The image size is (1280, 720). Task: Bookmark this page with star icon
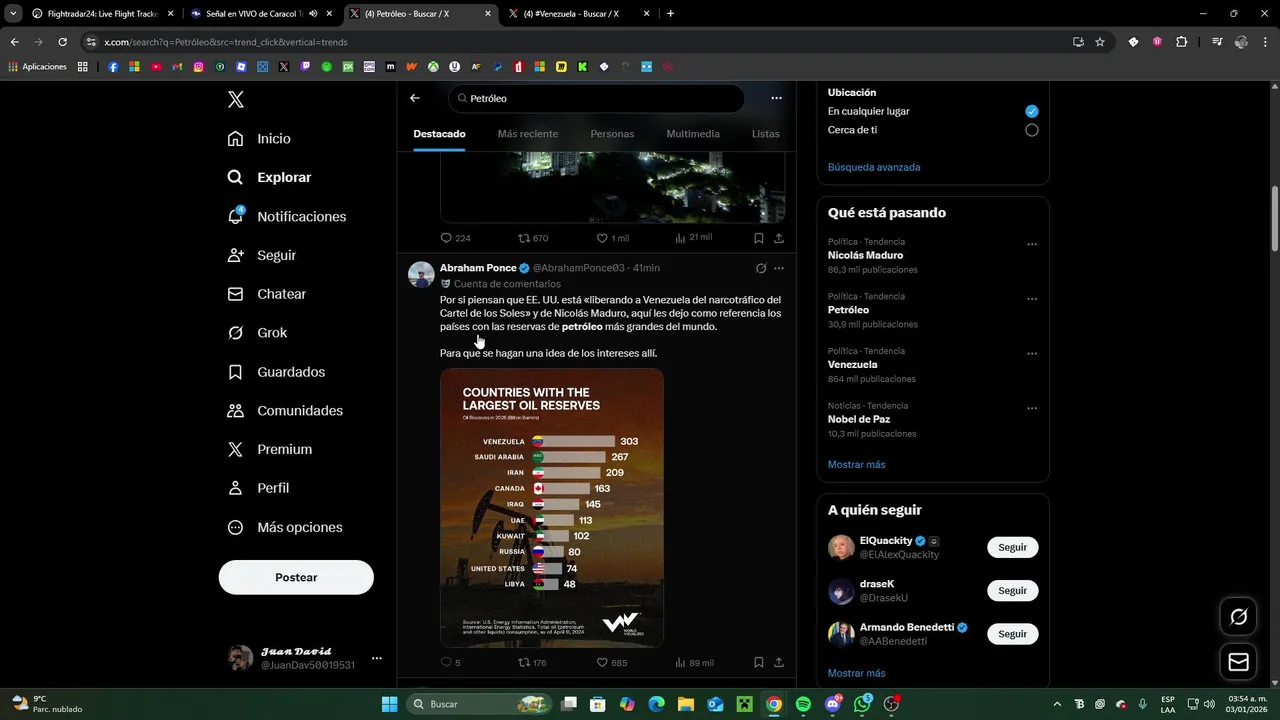tap(1100, 42)
